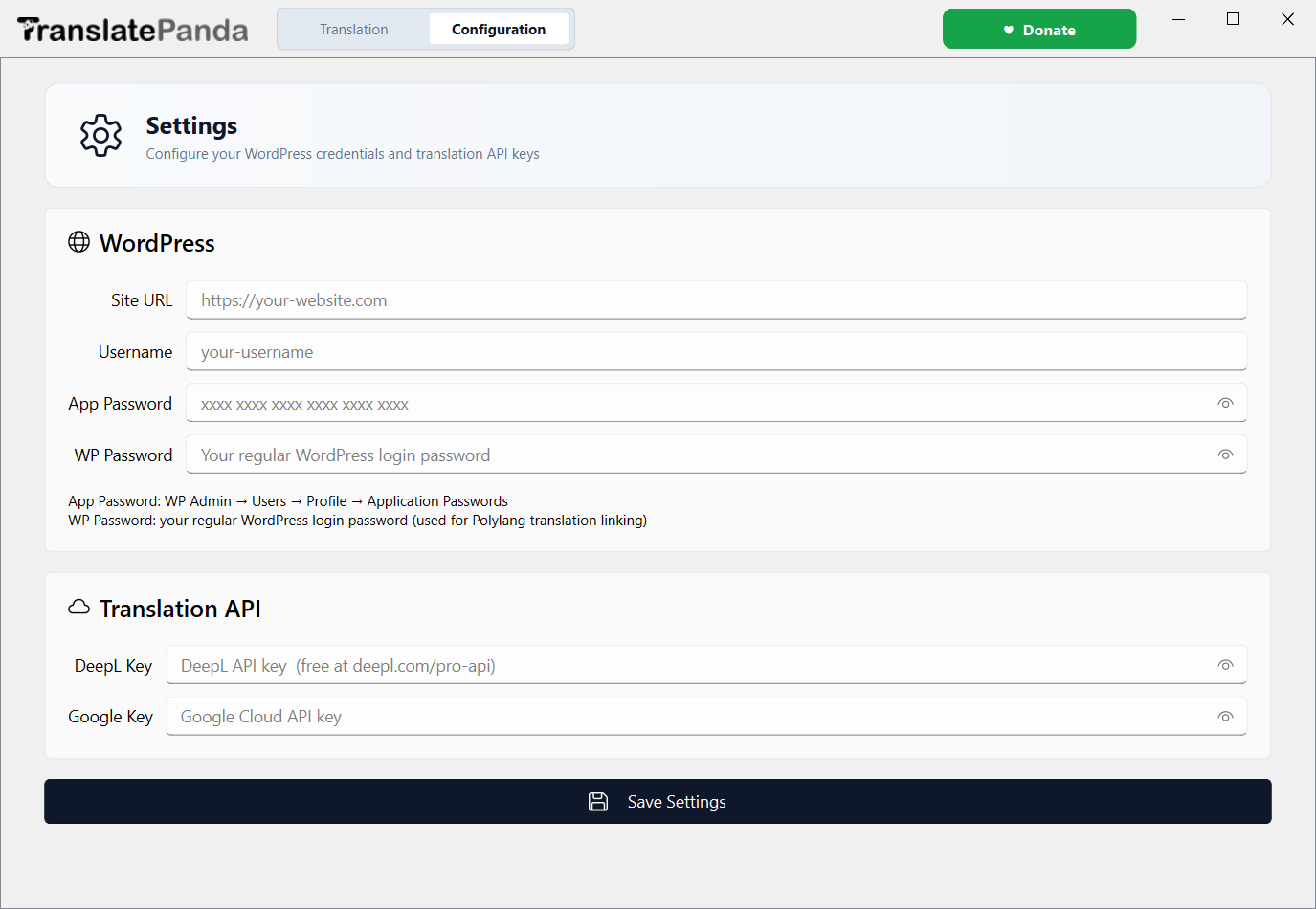Click the "Translation API" section heading

pyautogui.click(x=180, y=609)
